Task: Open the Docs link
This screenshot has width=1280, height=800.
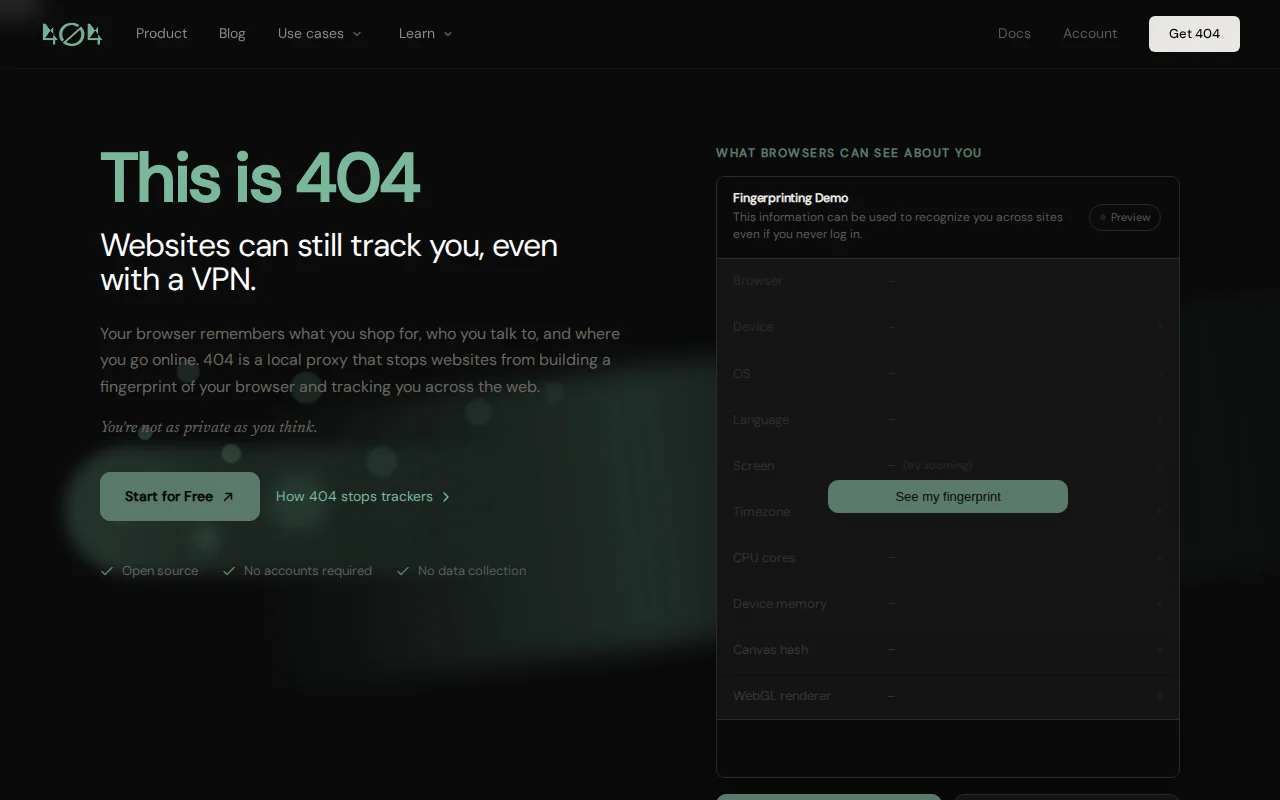Action: point(1014,33)
